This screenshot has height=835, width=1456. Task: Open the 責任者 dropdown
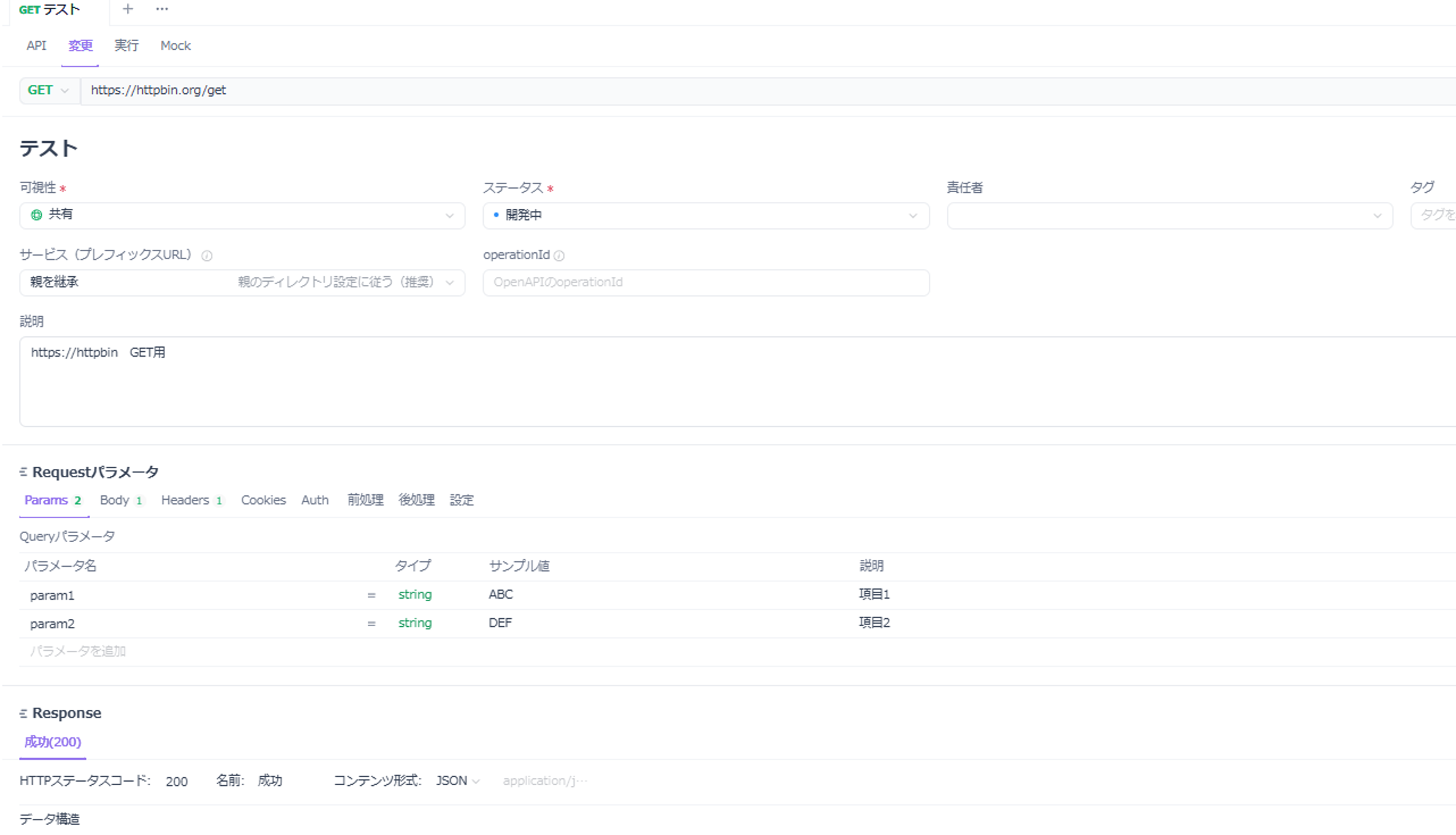click(x=1169, y=216)
